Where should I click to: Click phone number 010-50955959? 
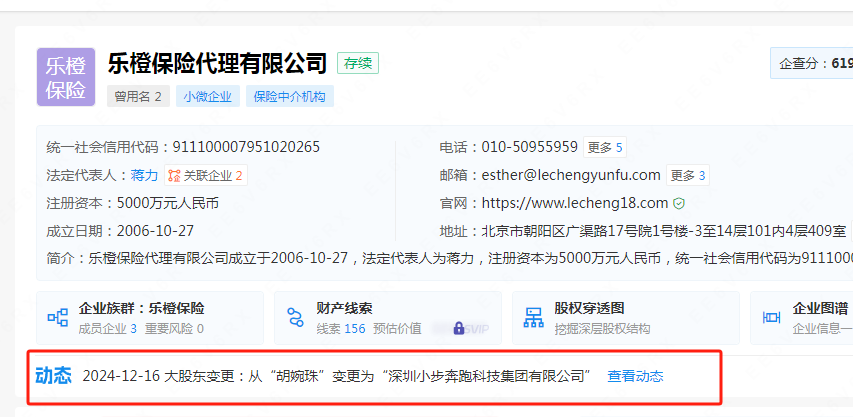[529, 147]
